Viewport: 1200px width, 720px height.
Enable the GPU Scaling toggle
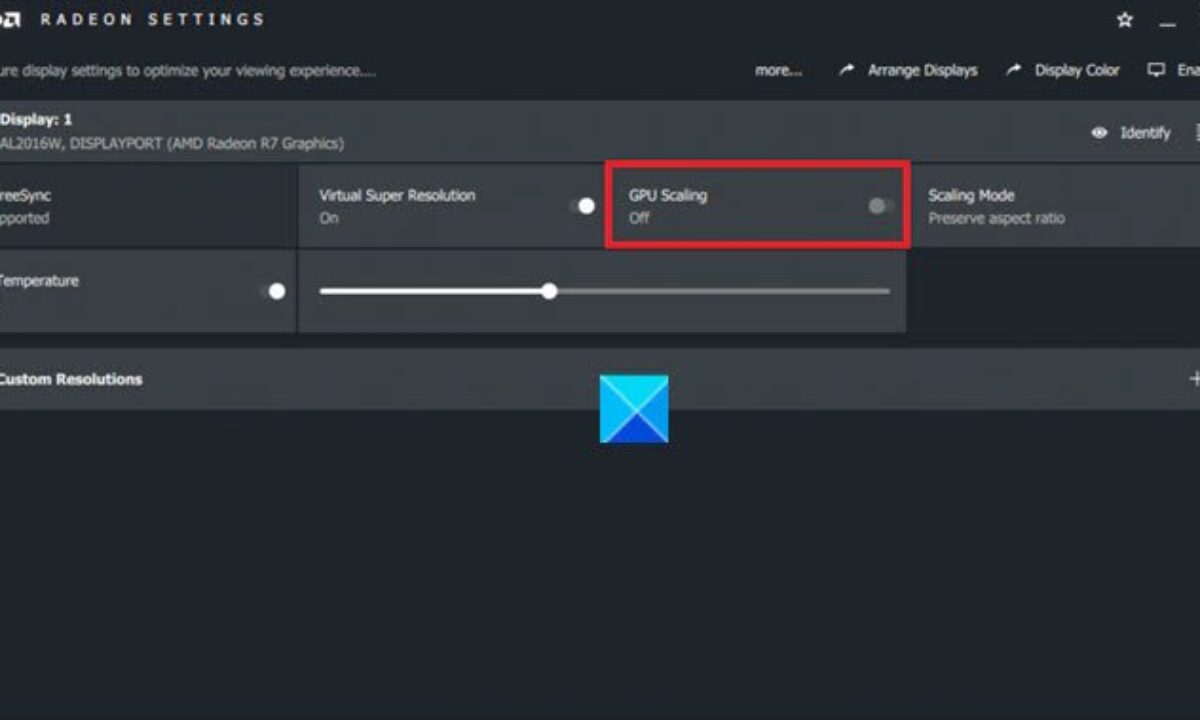click(x=880, y=206)
